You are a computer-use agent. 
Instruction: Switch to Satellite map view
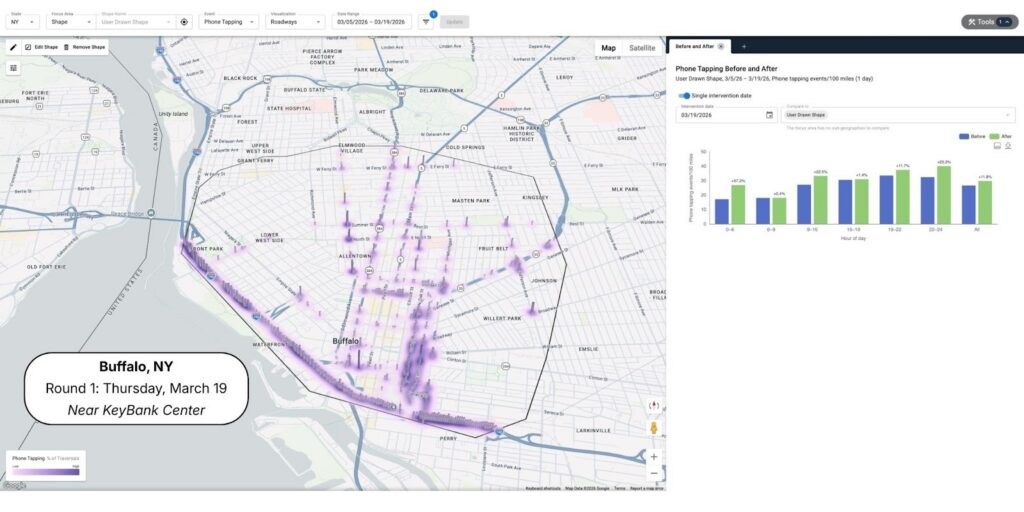[x=642, y=48]
